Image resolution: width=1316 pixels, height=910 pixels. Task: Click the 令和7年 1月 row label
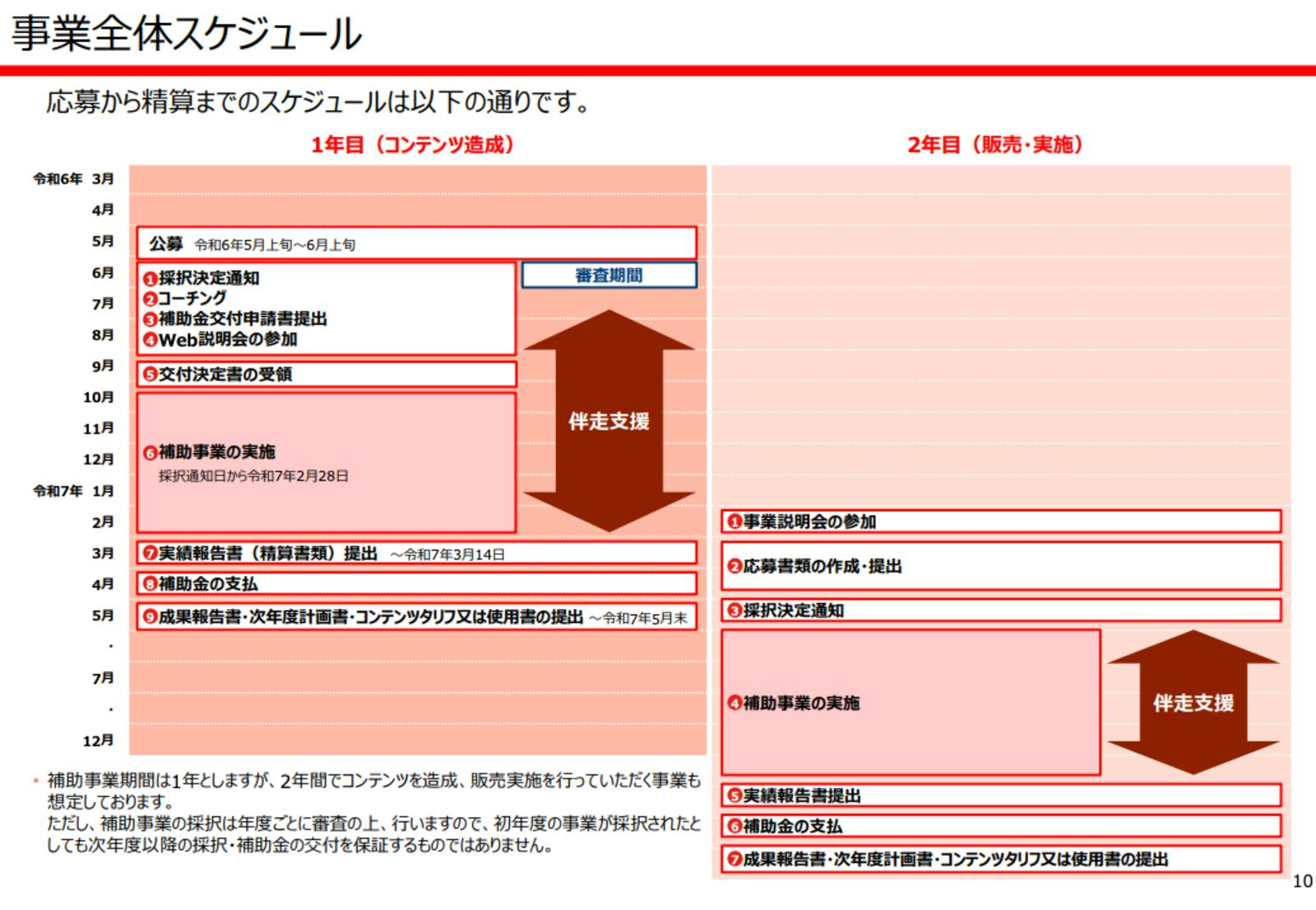(x=73, y=491)
